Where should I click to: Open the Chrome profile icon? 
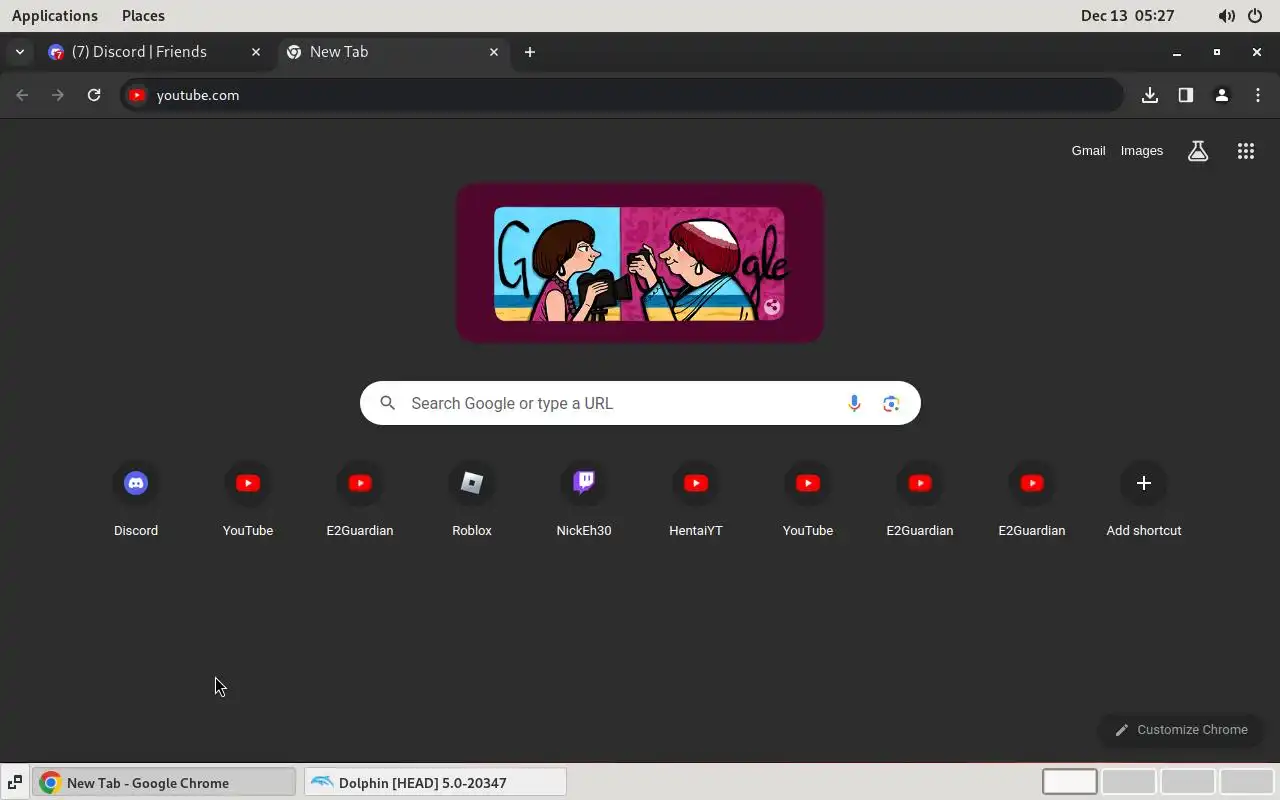(x=1222, y=95)
